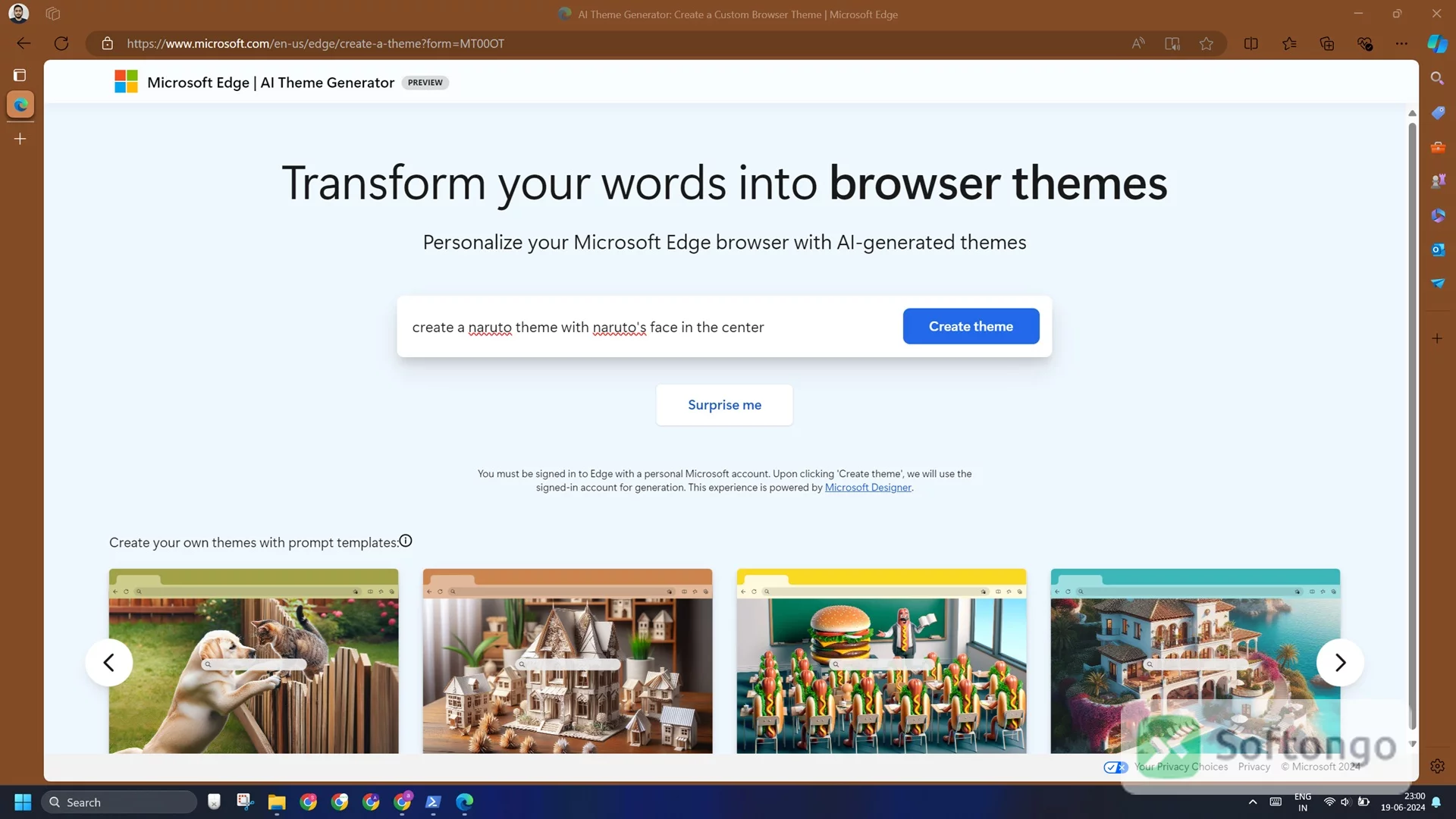Viewport: 1456px width, 819px height.
Task: Select the burger classroom theme thumbnail
Action: click(x=881, y=661)
